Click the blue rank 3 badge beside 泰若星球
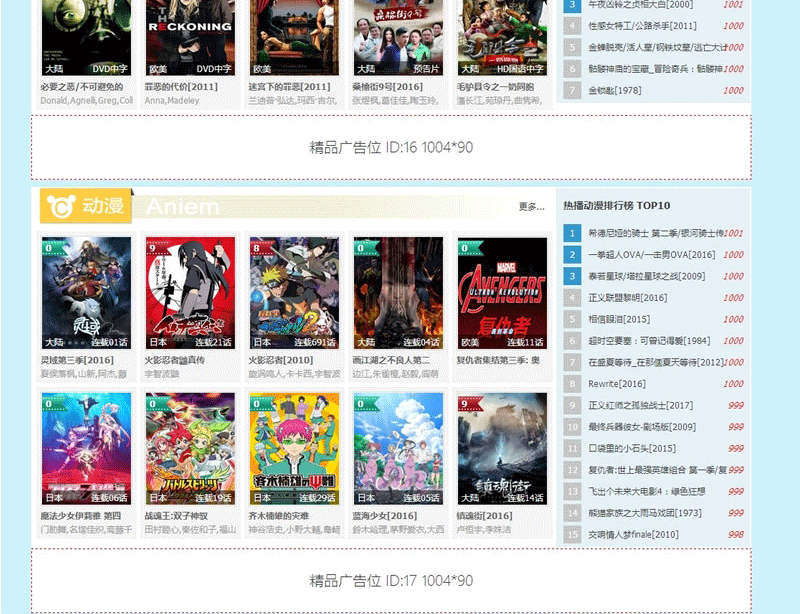Viewport: 800px width, 614px height. tap(572, 276)
